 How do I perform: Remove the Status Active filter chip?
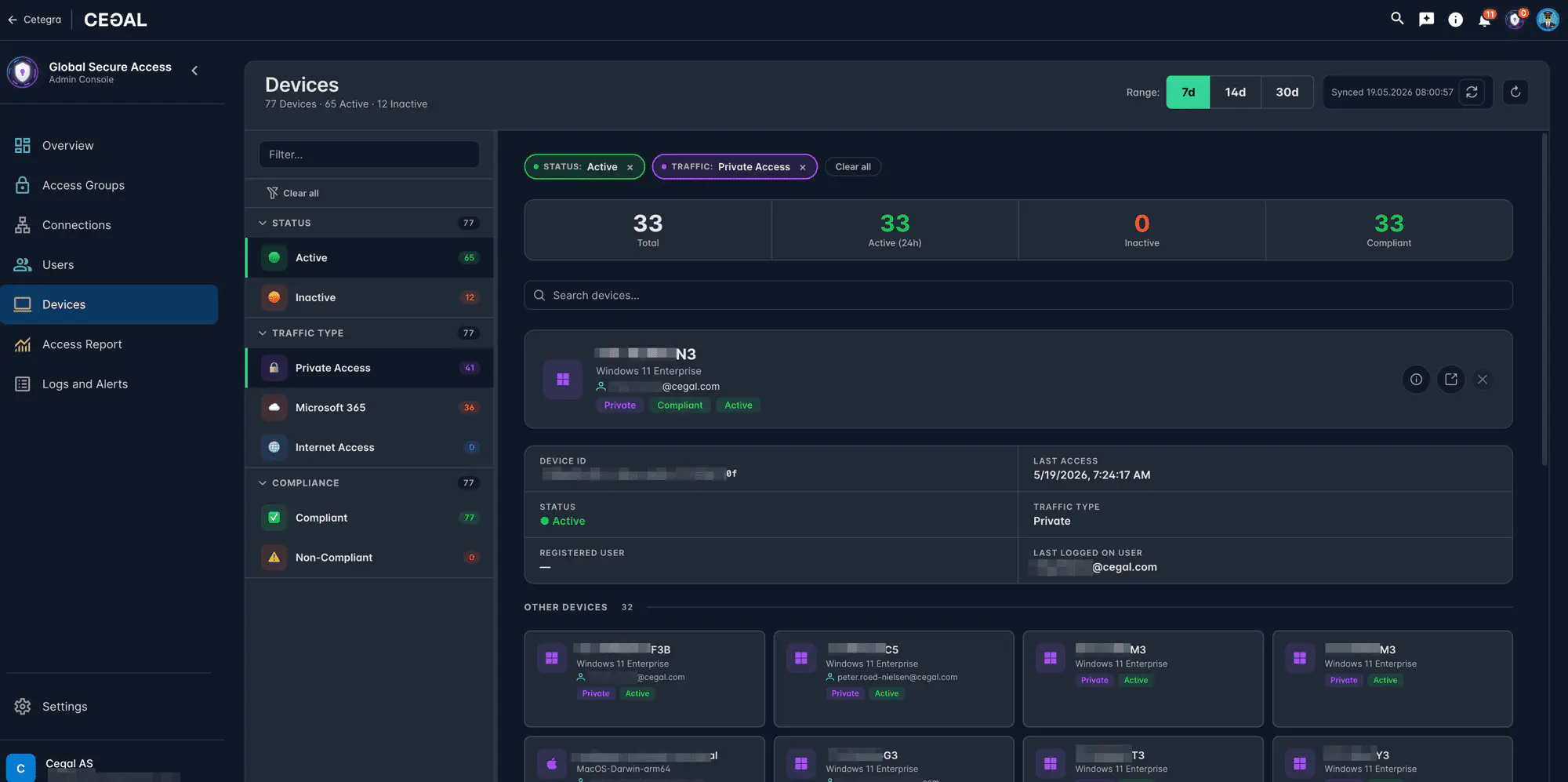click(x=630, y=167)
